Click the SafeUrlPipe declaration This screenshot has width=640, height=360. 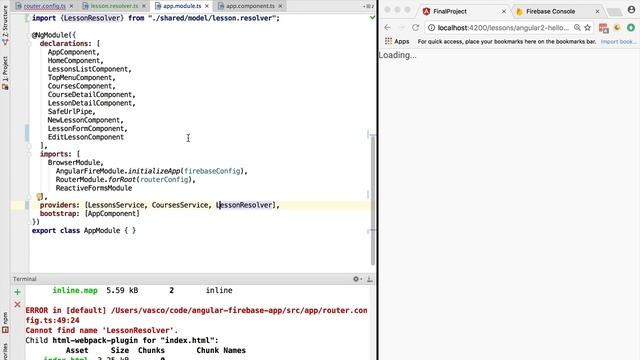tap(70, 111)
